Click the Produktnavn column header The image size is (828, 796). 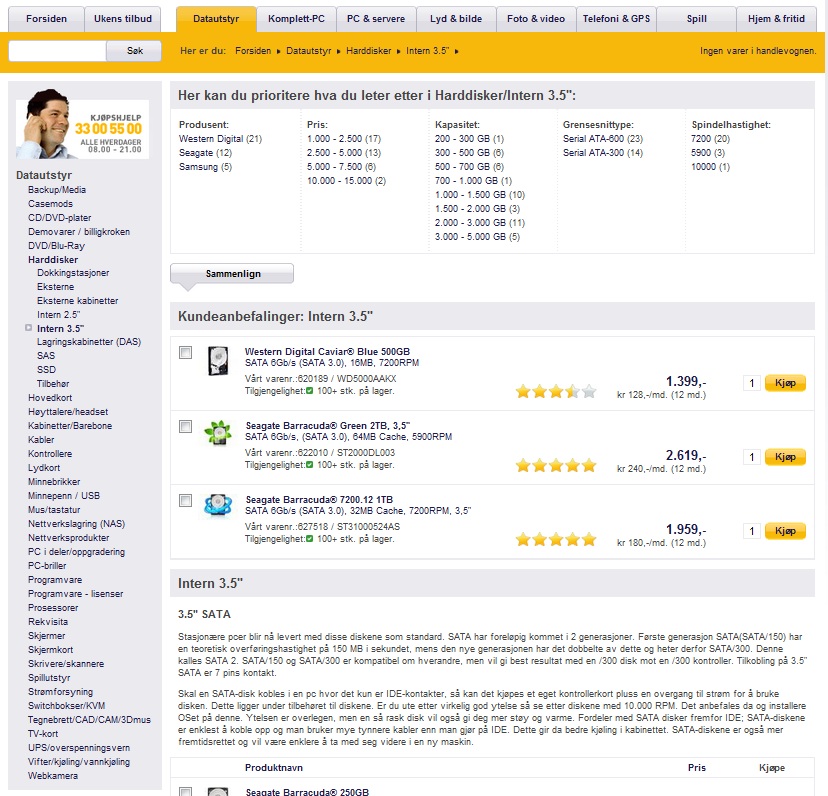pos(274,767)
